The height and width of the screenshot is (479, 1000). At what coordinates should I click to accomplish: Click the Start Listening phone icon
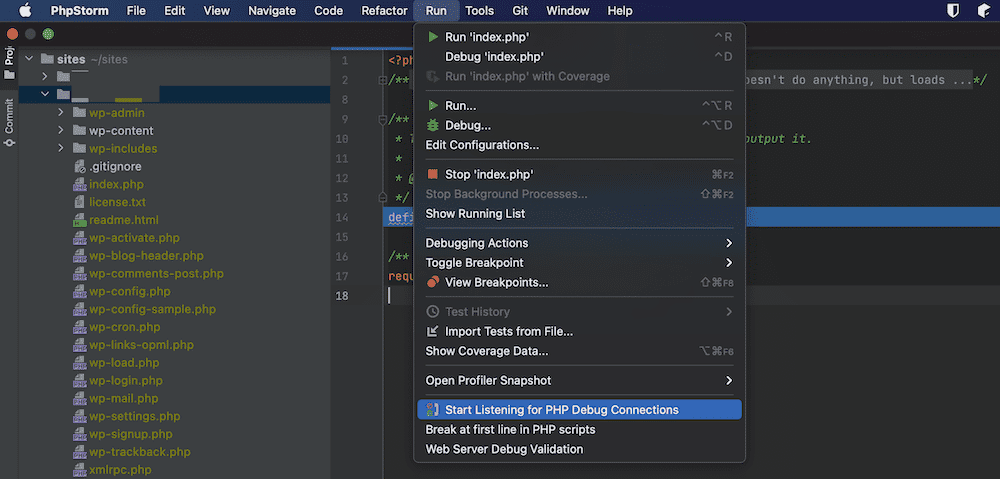pos(432,410)
